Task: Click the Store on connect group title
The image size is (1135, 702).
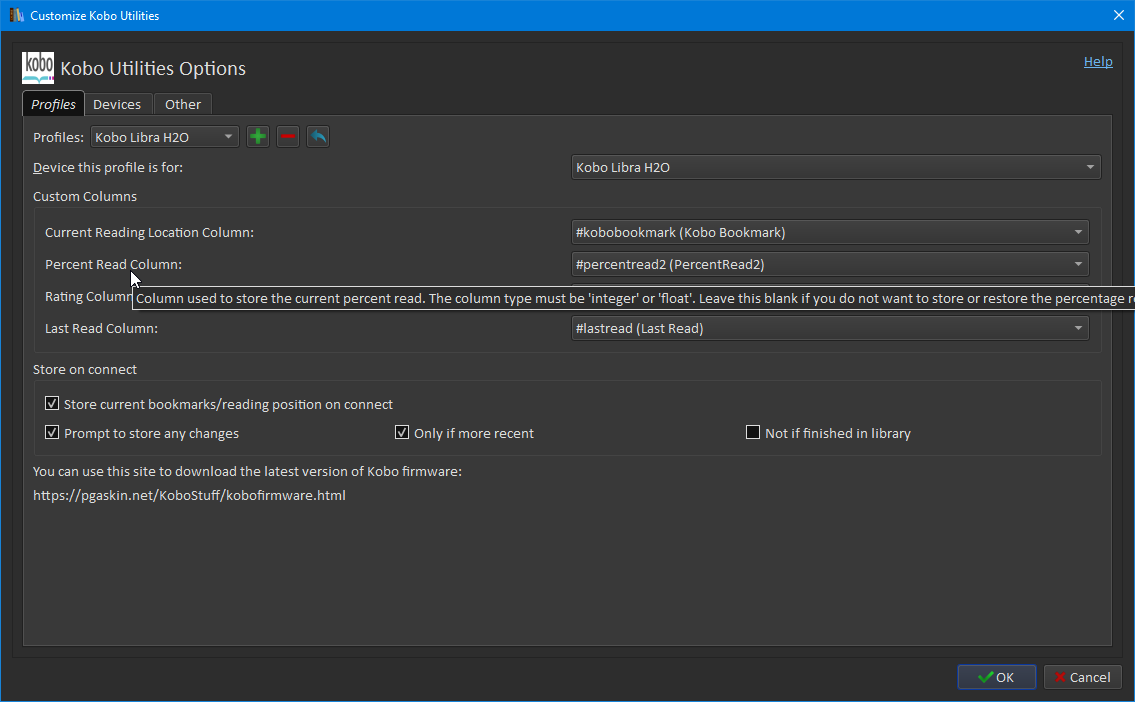Action: click(x=85, y=369)
